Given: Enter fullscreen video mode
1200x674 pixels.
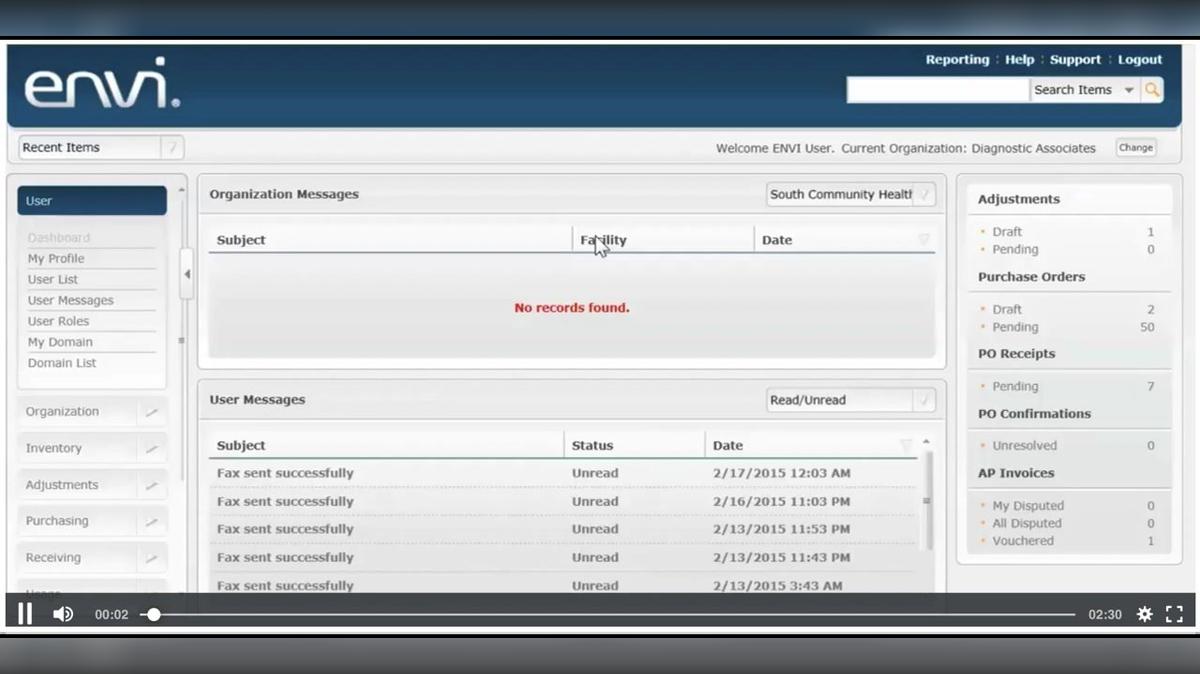Looking at the screenshot, I should (1175, 614).
